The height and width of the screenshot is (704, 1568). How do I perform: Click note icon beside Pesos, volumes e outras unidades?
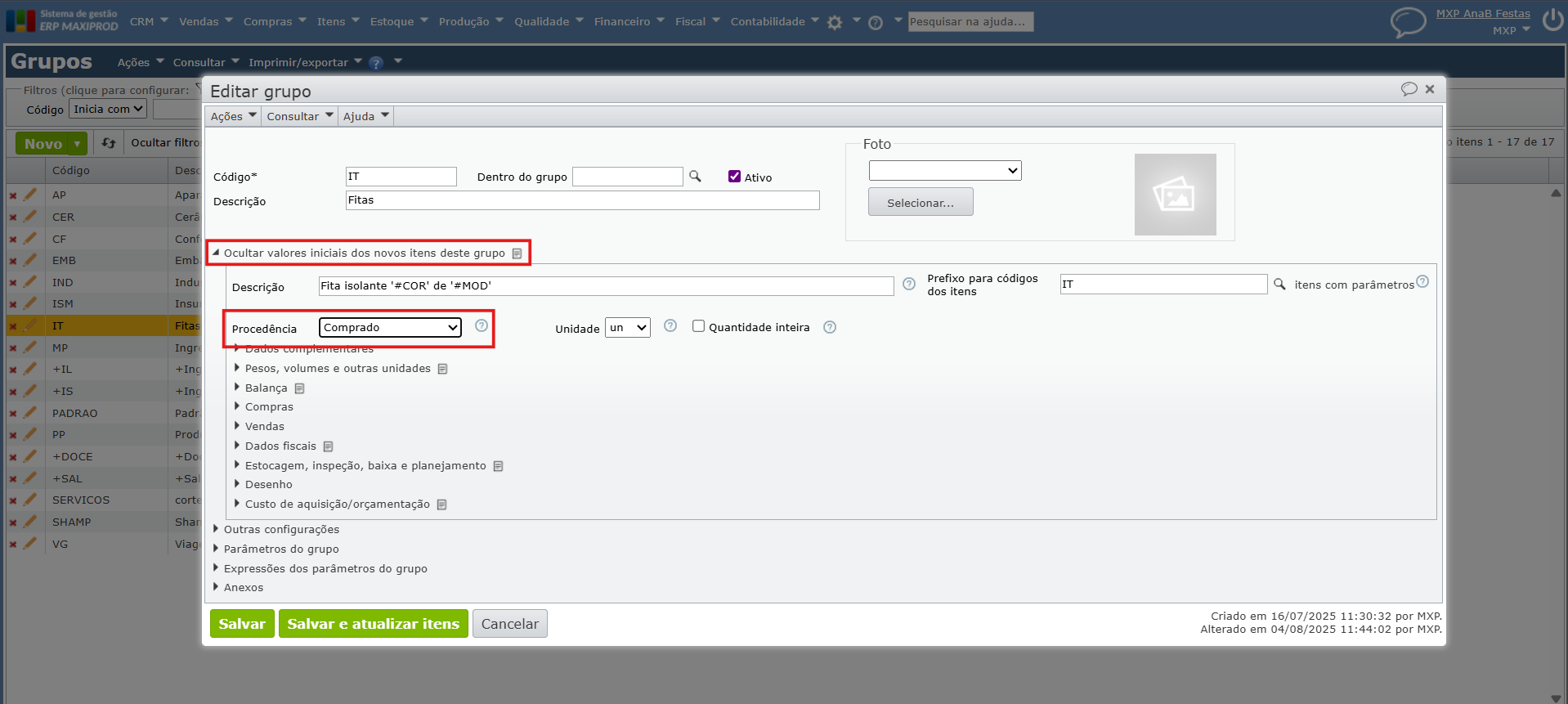[443, 369]
